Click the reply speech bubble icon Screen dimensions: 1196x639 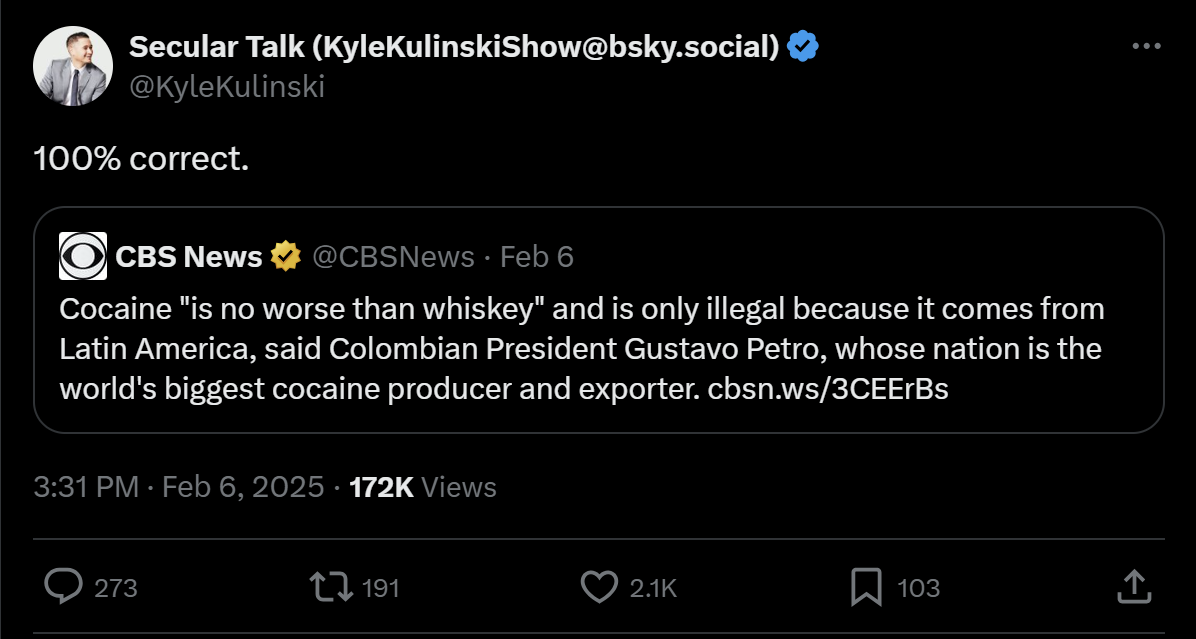tap(63, 587)
